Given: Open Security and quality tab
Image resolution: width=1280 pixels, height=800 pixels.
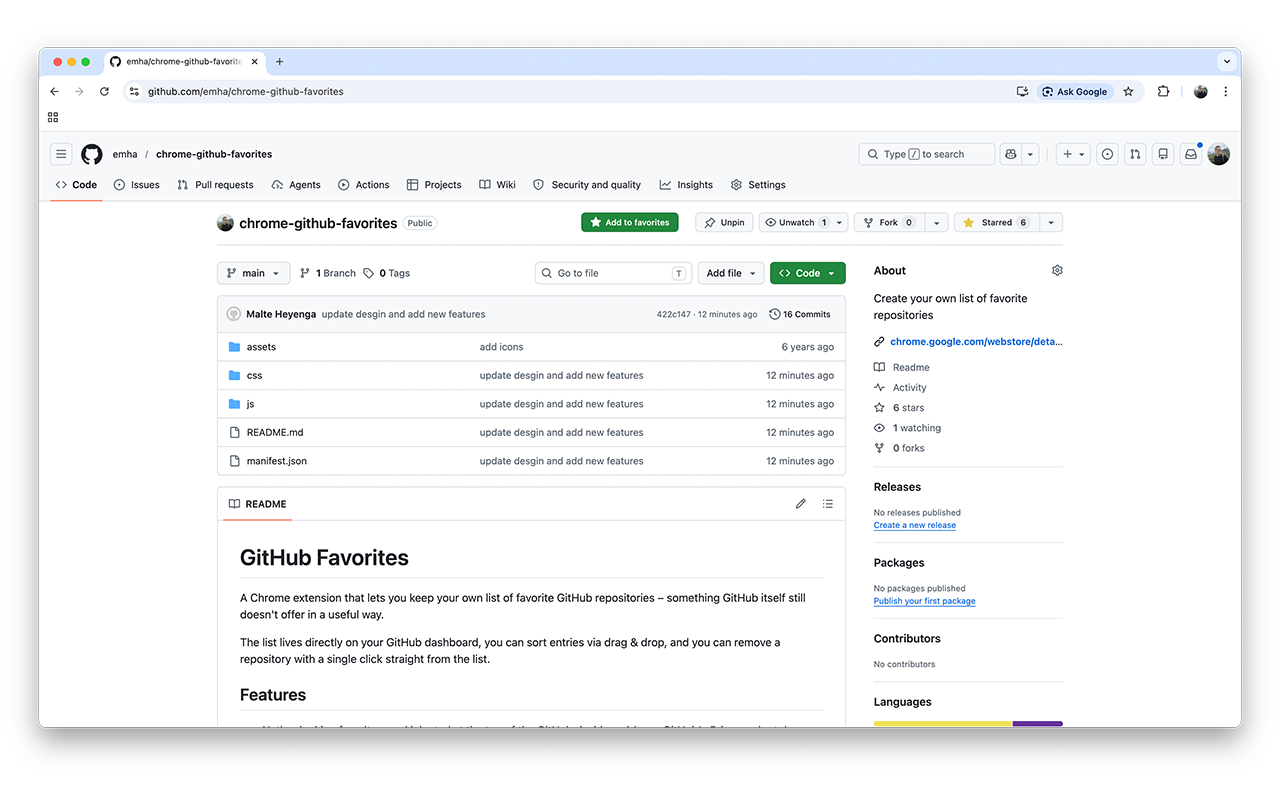Looking at the screenshot, I should [587, 185].
